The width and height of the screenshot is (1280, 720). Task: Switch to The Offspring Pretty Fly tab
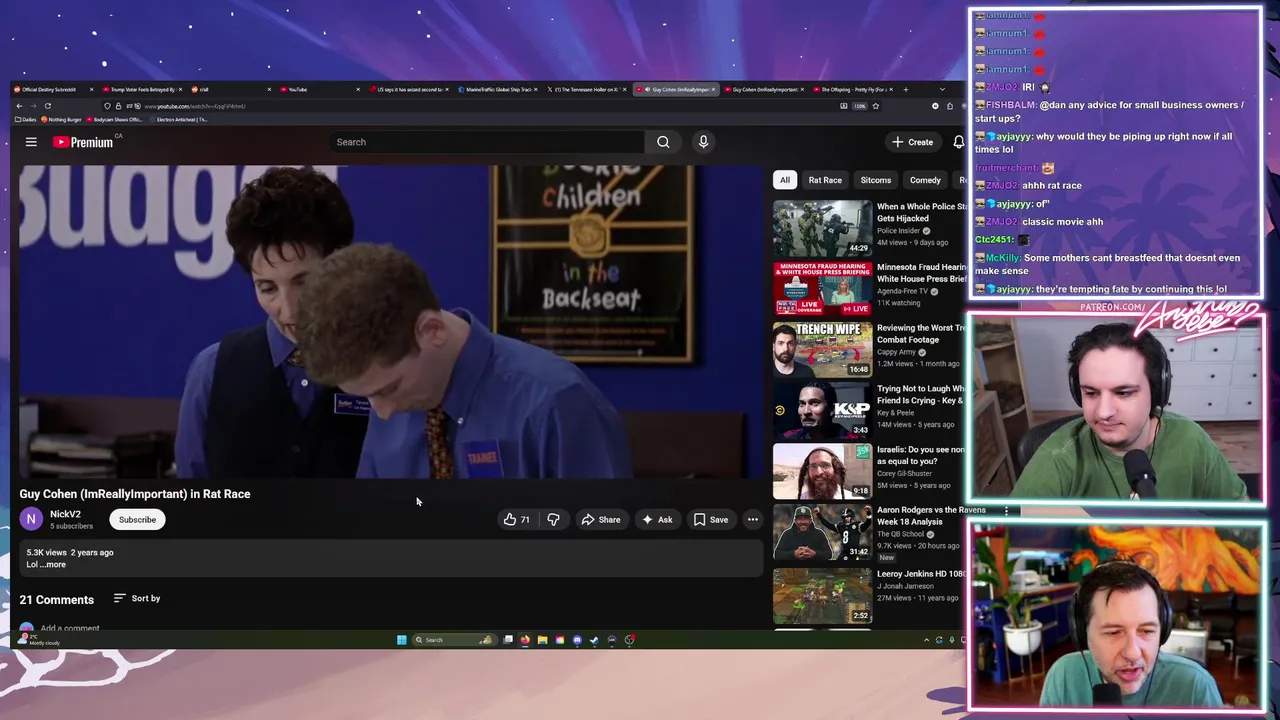(x=853, y=89)
